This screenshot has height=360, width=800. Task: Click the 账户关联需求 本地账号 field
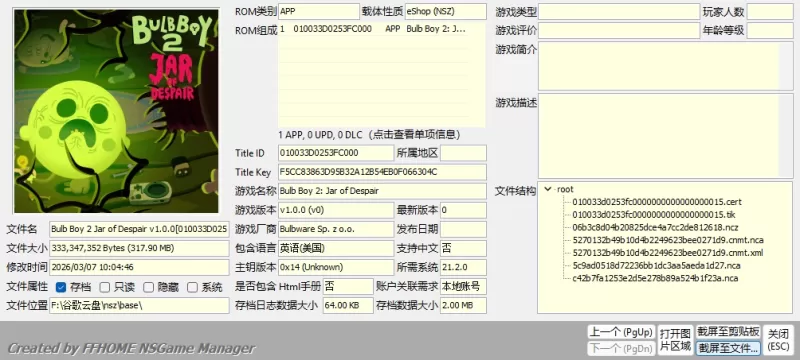click(463, 286)
